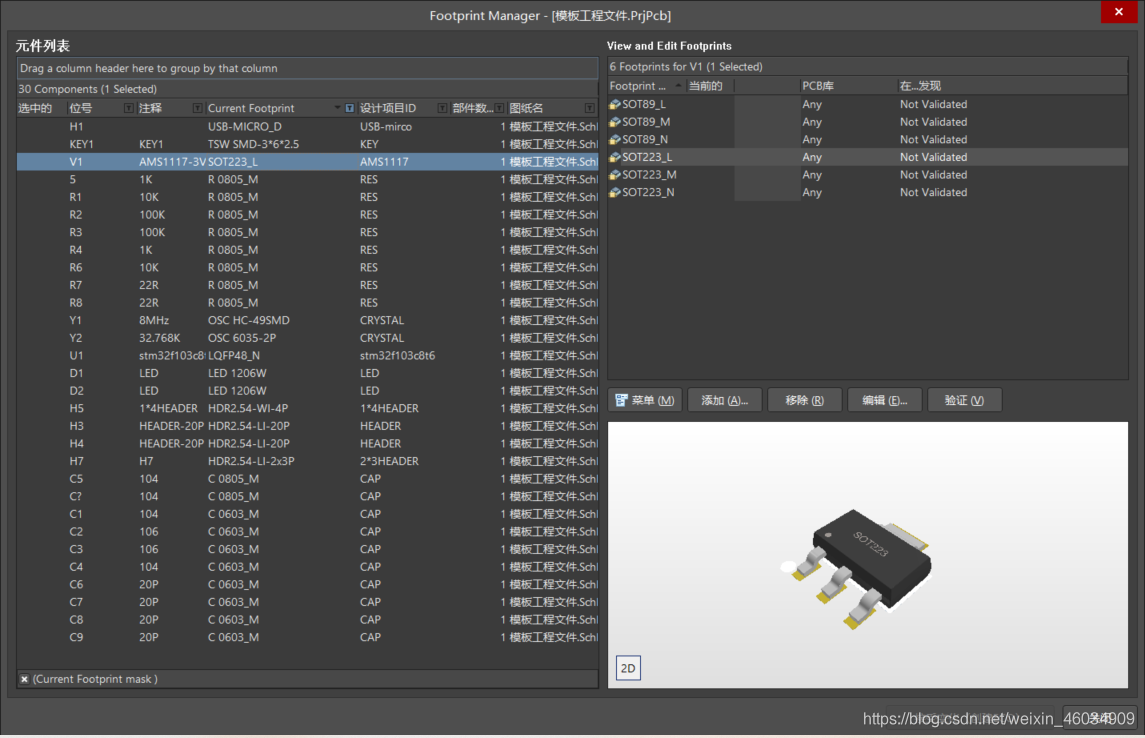Image resolution: width=1145 pixels, height=738 pixels.
Task: Click the SOT89_M footprint icon
Action: (x=615, y=122)
